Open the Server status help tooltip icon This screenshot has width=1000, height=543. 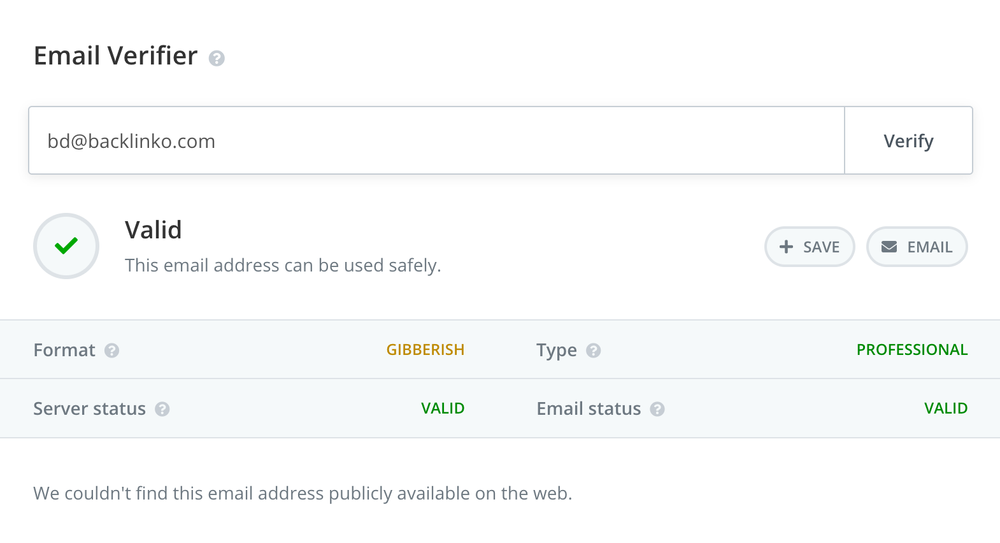coord(162,409)
